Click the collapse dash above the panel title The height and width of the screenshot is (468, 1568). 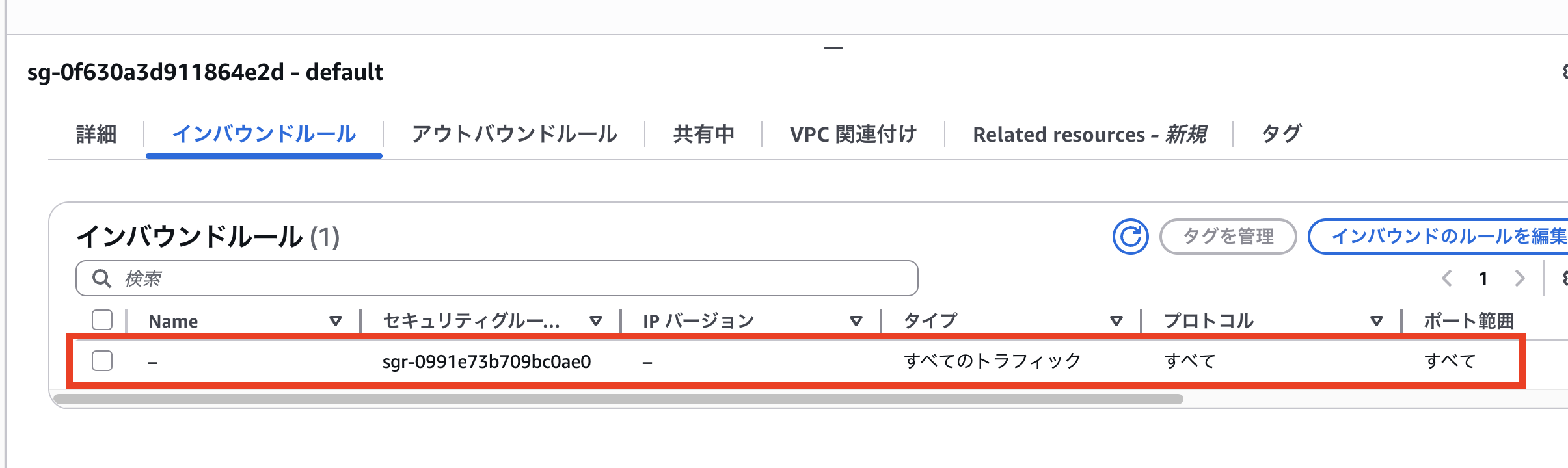click(x=833, y=47)
